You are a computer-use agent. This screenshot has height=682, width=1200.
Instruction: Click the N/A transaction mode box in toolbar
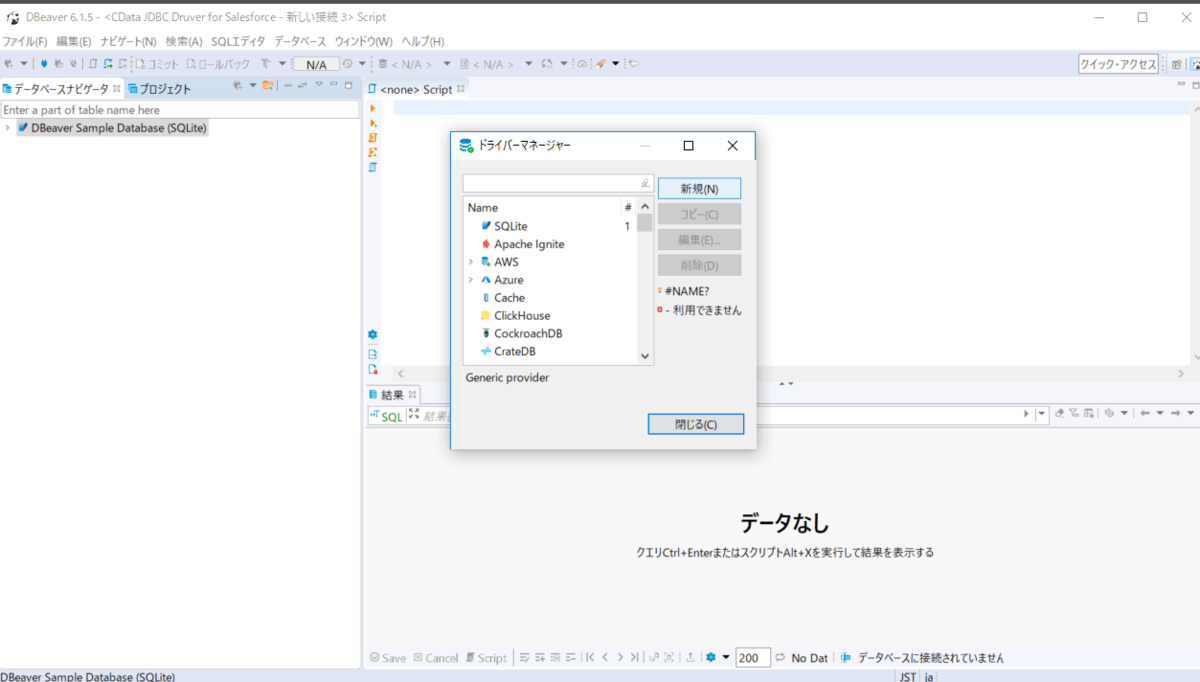coord(316,64)
